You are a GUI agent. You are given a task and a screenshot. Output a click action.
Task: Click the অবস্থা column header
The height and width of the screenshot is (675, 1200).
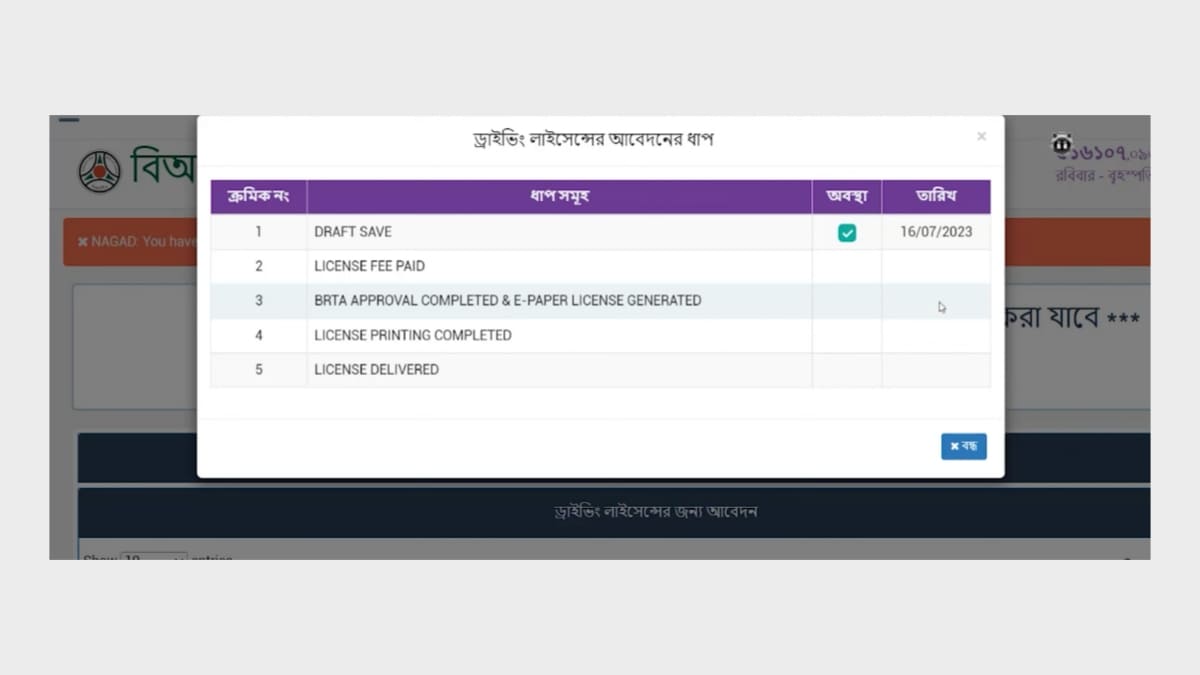[847, 196]
